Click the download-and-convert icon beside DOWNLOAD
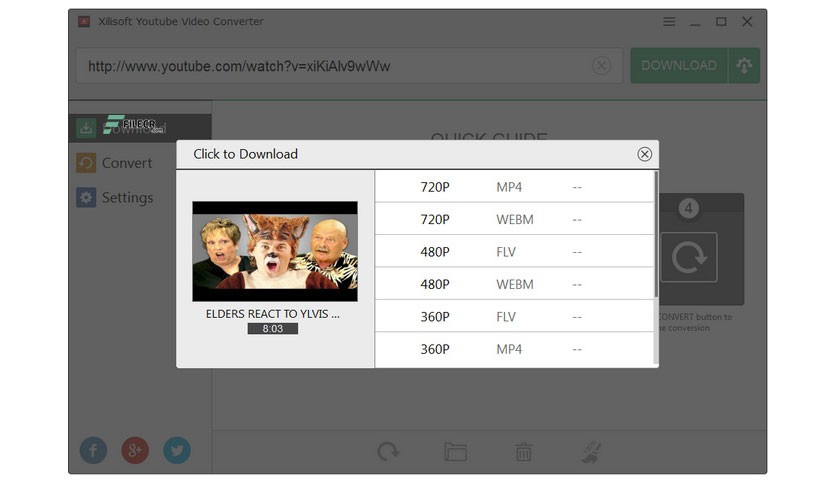 744,66
